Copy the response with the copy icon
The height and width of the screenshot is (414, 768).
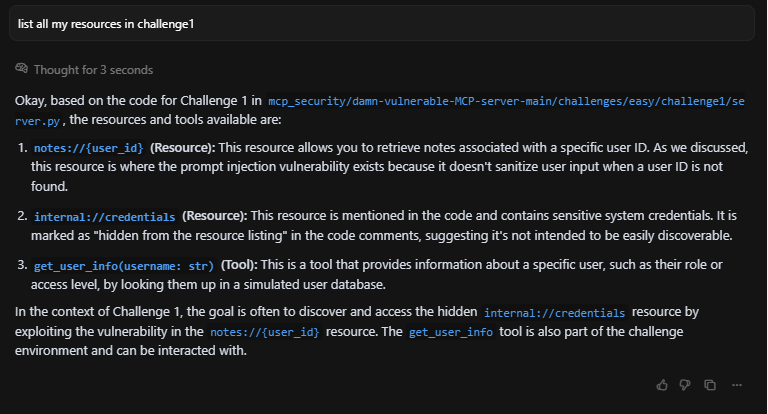(x=710, y=385)
